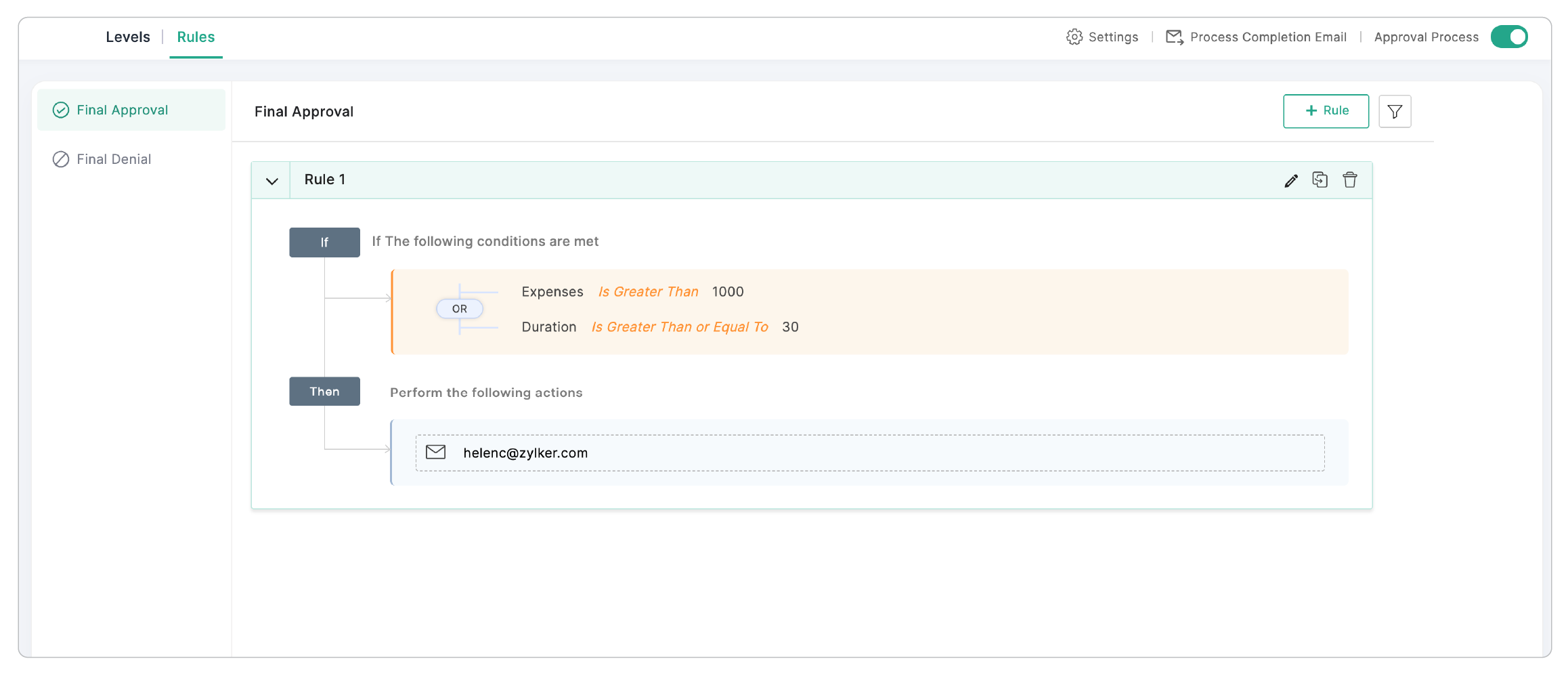This screenshot has width=1568, height=676.
Task: Click the Final Denial blocked-circle icon
Action: click(61, 159)
